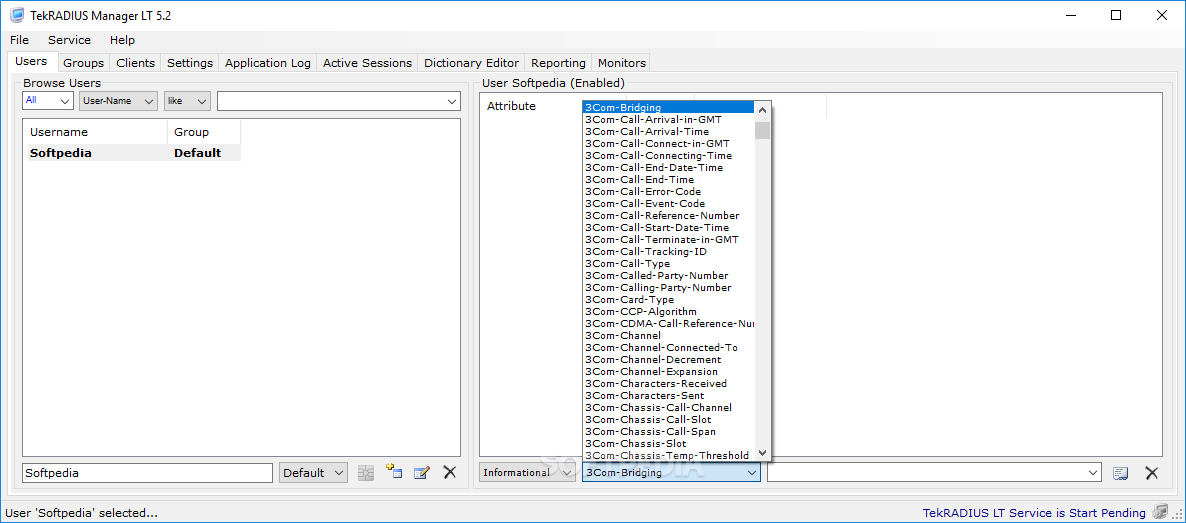Click the attribute list scrollbar thumb
This screenshot has height=523, width=1186.
762,130
